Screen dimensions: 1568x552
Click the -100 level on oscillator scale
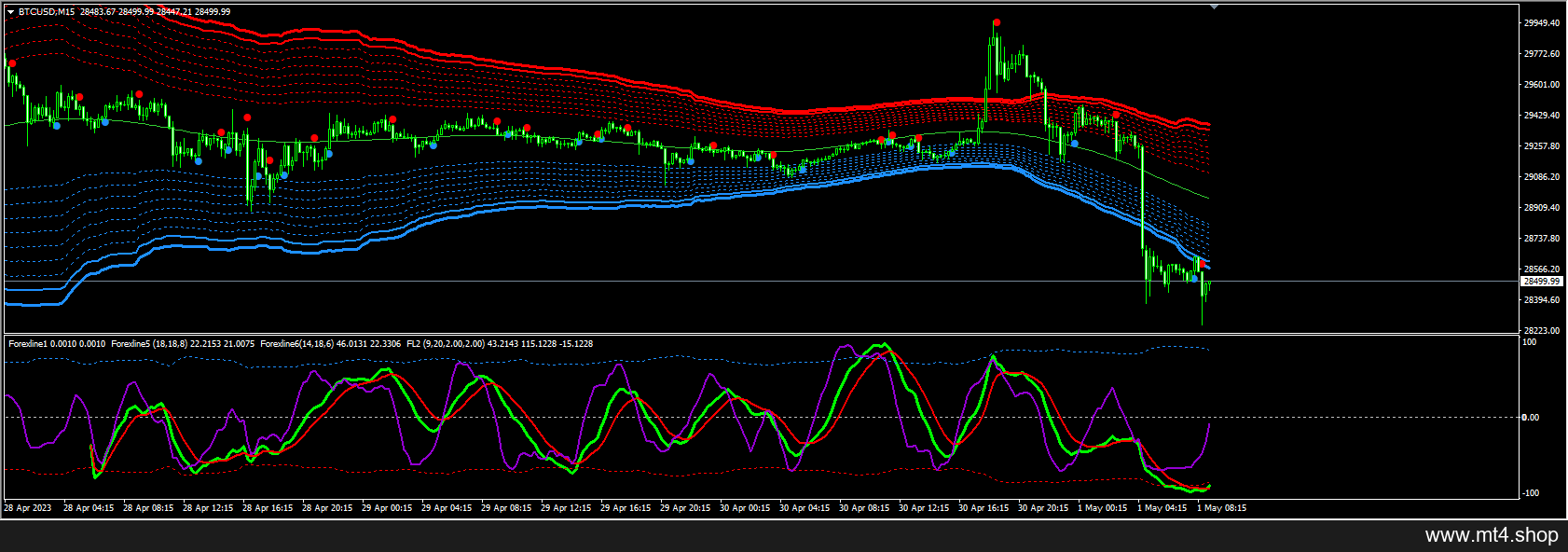click(x=1530, y=493)
